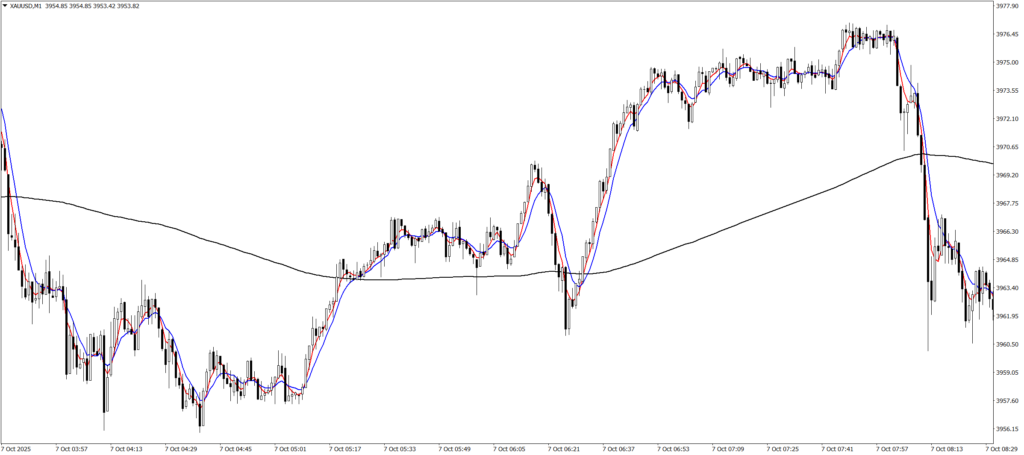
Task: Click the 3964.85 price axis label
Action: pyautogui.click(x=1007, y=260)
